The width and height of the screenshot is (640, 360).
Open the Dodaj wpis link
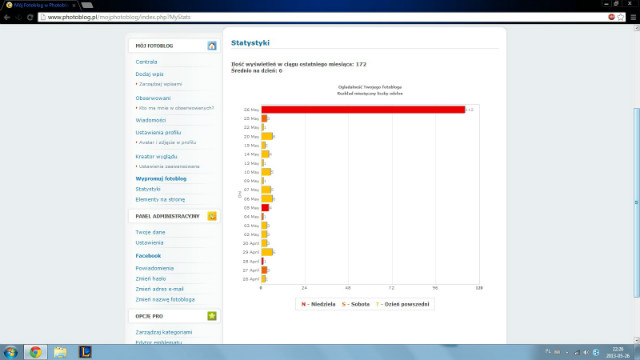pos(149,74)
